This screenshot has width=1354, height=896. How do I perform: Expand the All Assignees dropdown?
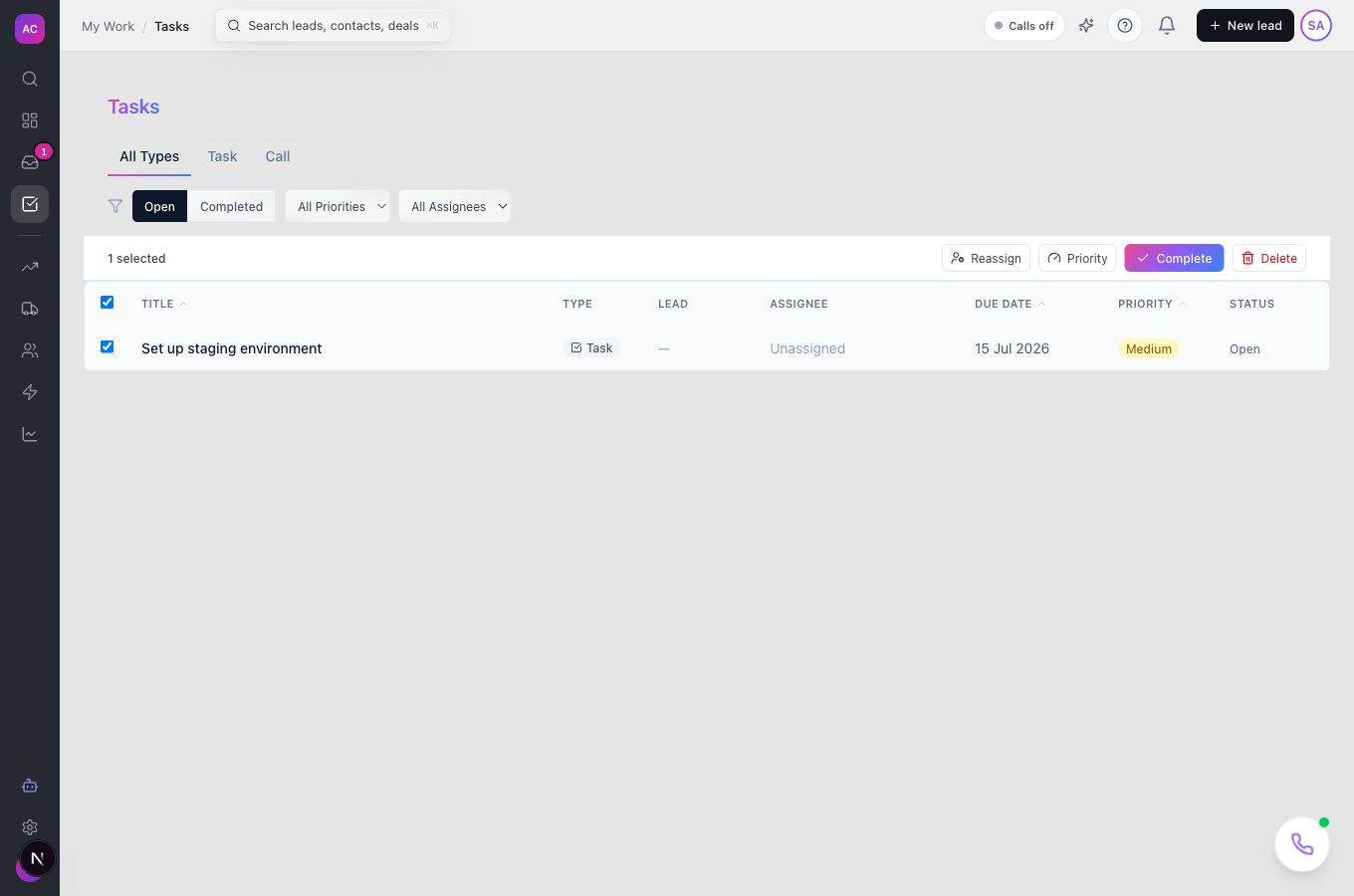pos(455,206)
